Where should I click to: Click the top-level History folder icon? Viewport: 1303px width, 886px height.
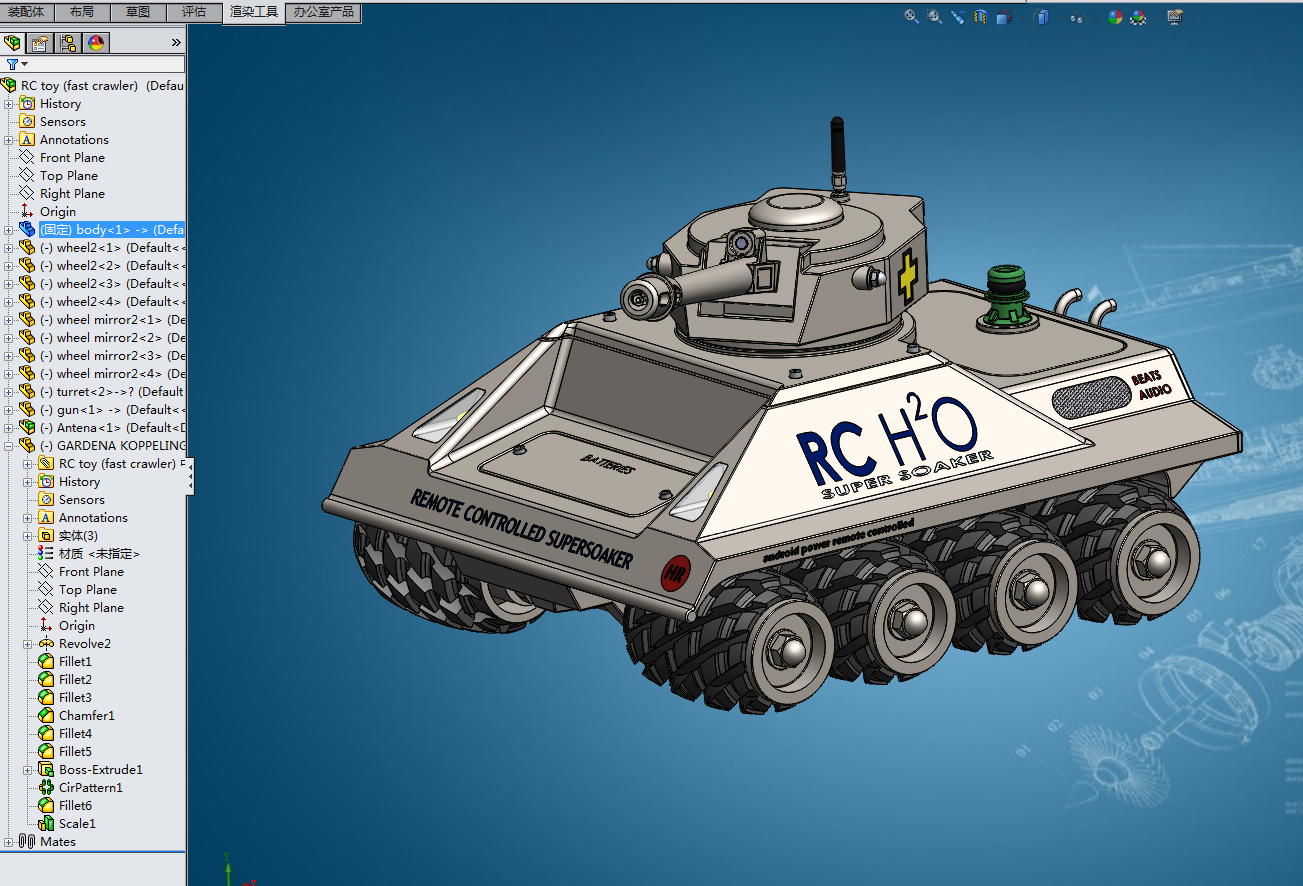(27, 104)
